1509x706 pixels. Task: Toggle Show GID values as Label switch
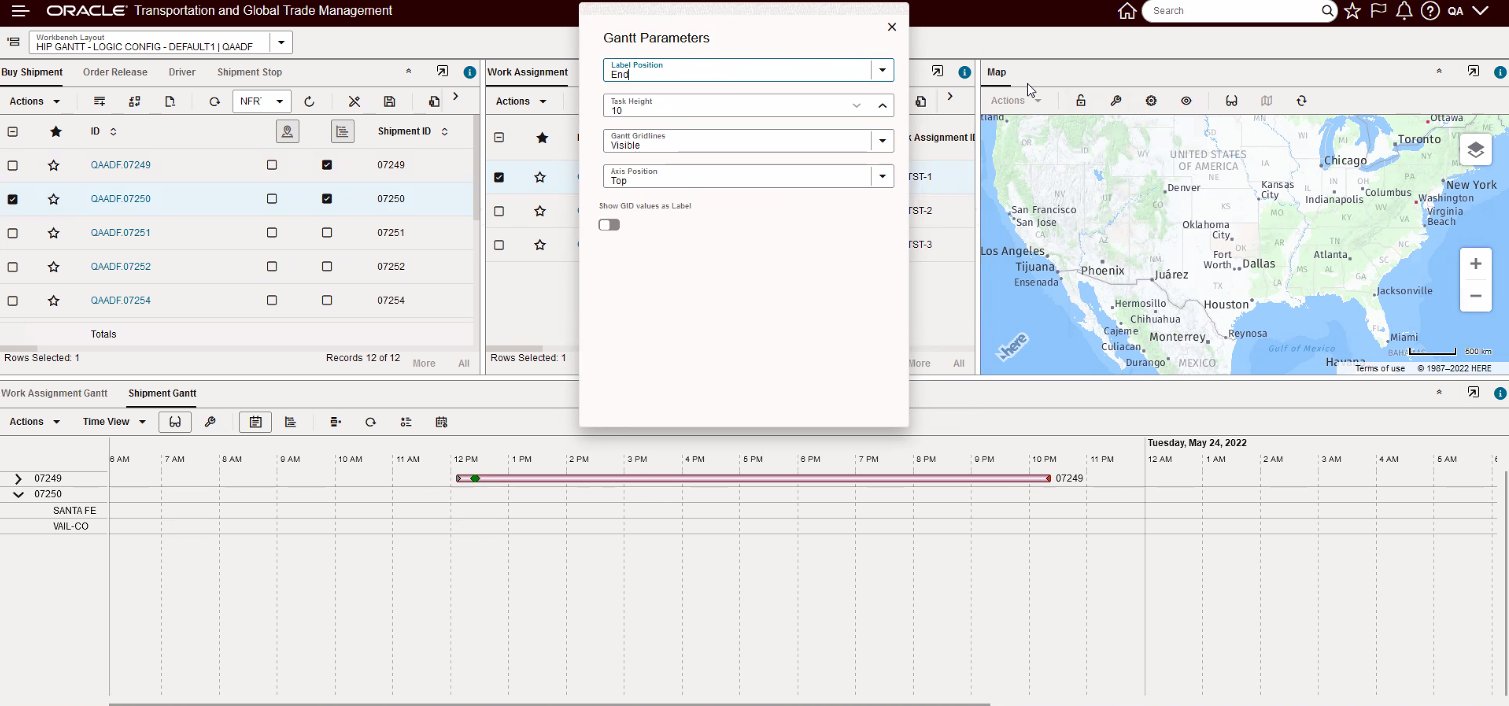click(x=609, y=225)
